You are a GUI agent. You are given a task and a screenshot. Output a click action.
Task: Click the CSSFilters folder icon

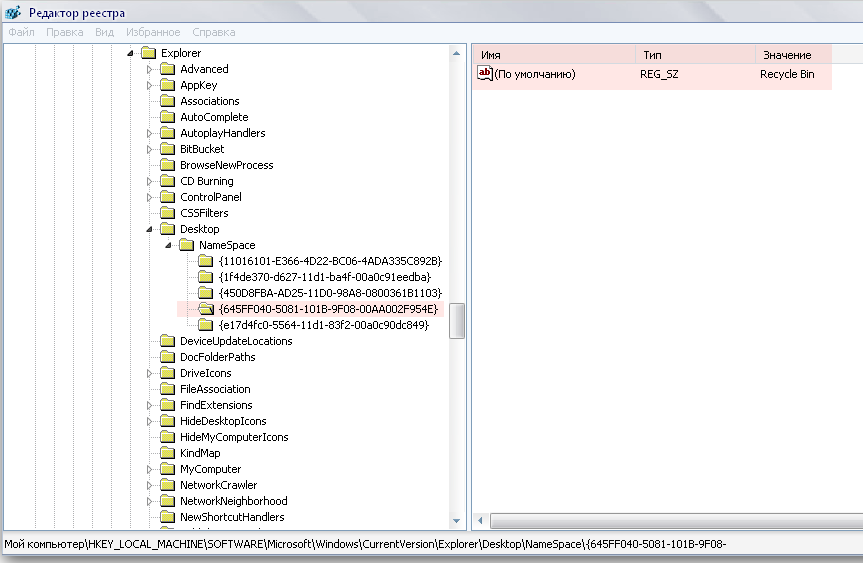pos(167,212)
